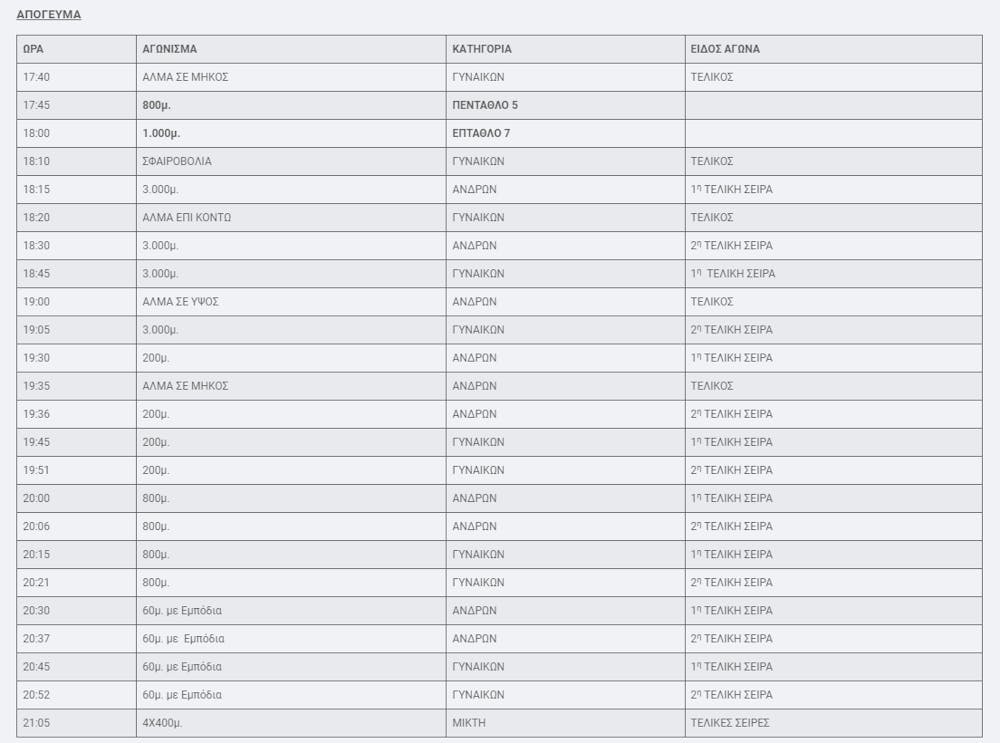Select the ΠΕΝΤΑΘΛΟ 5 category cell

485,105
